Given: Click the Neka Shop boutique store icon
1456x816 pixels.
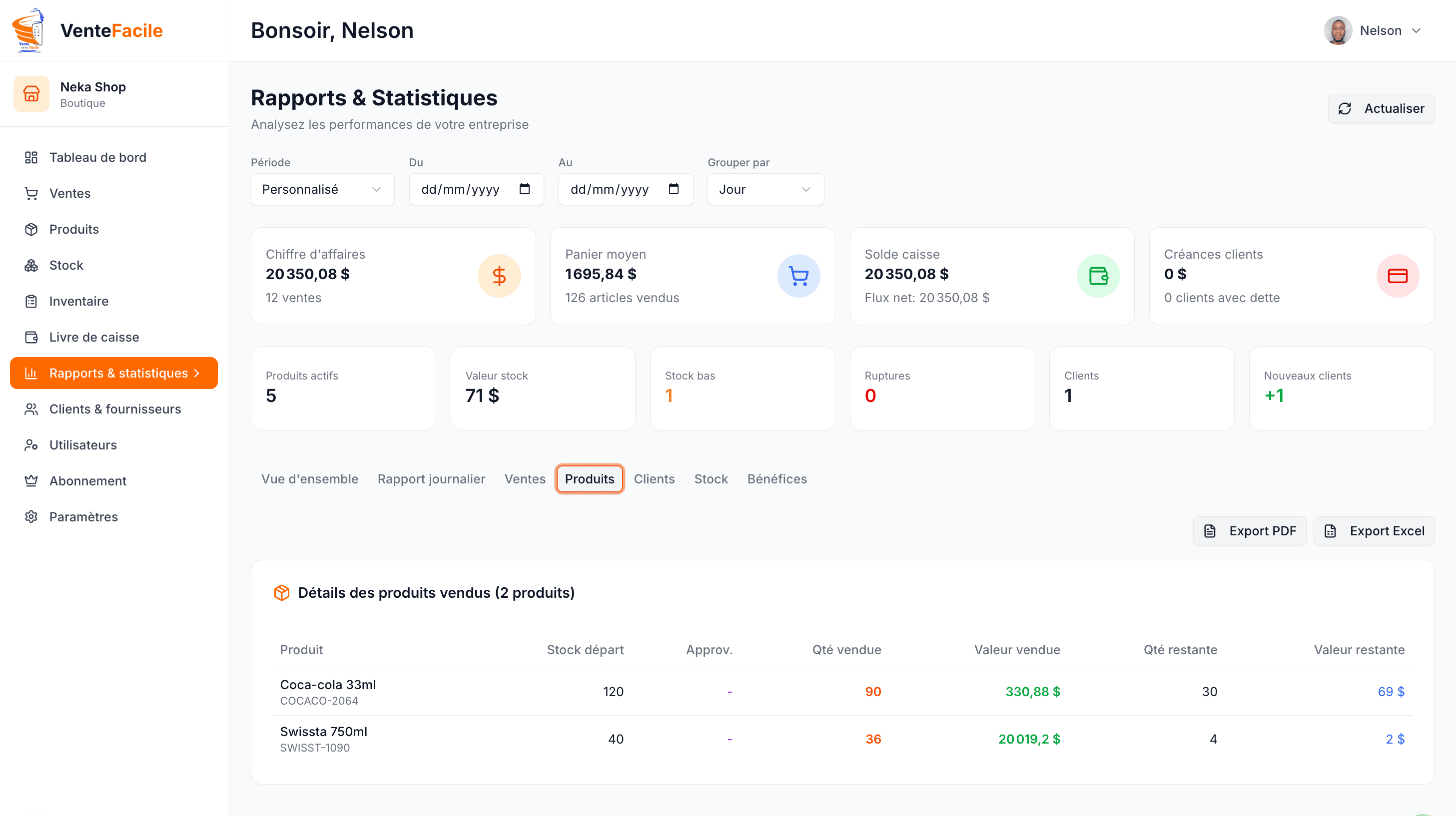Looking at the screenshot, I should 31,94.
